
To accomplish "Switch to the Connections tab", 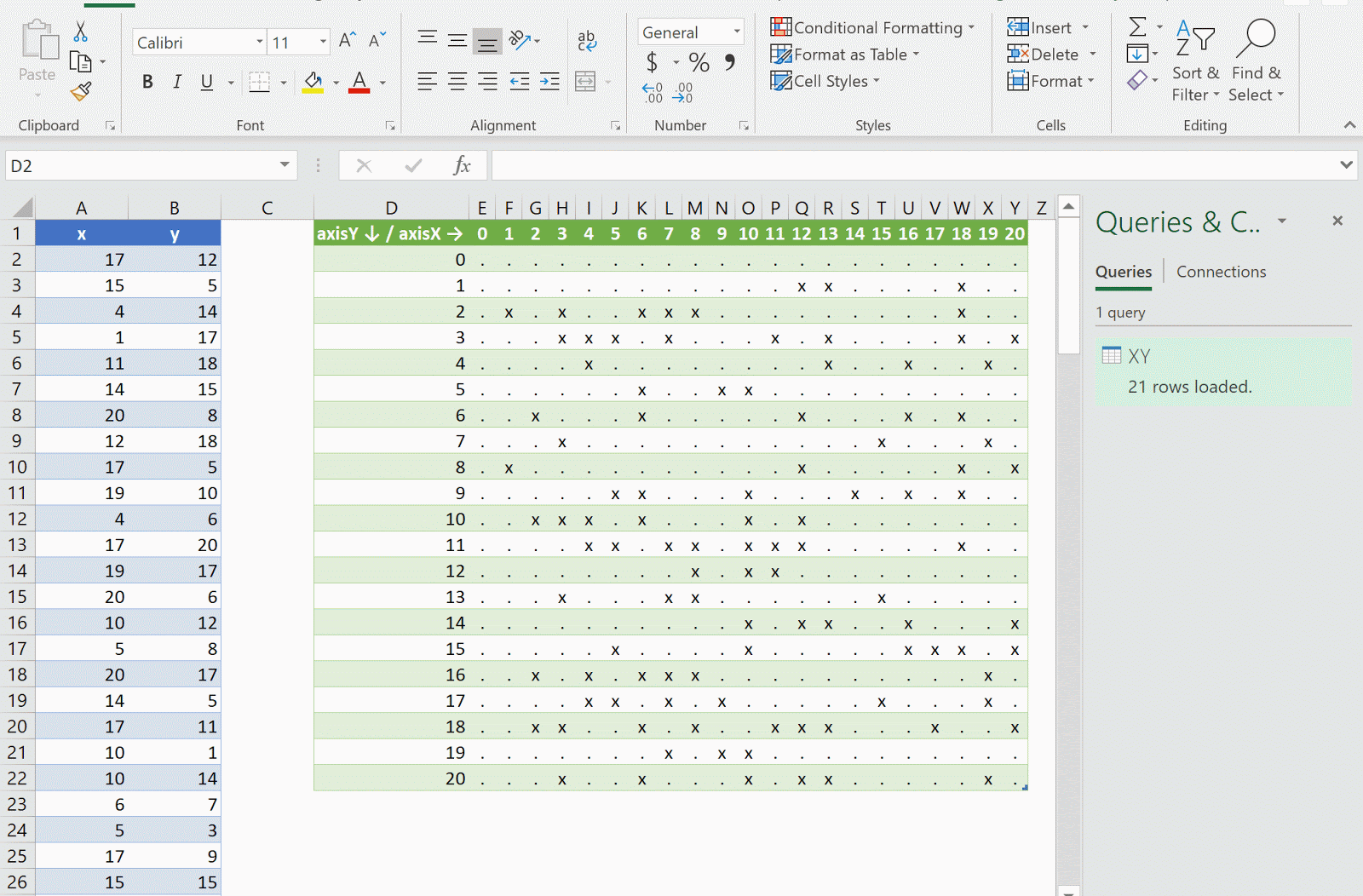I will [x=1222, y=271].
